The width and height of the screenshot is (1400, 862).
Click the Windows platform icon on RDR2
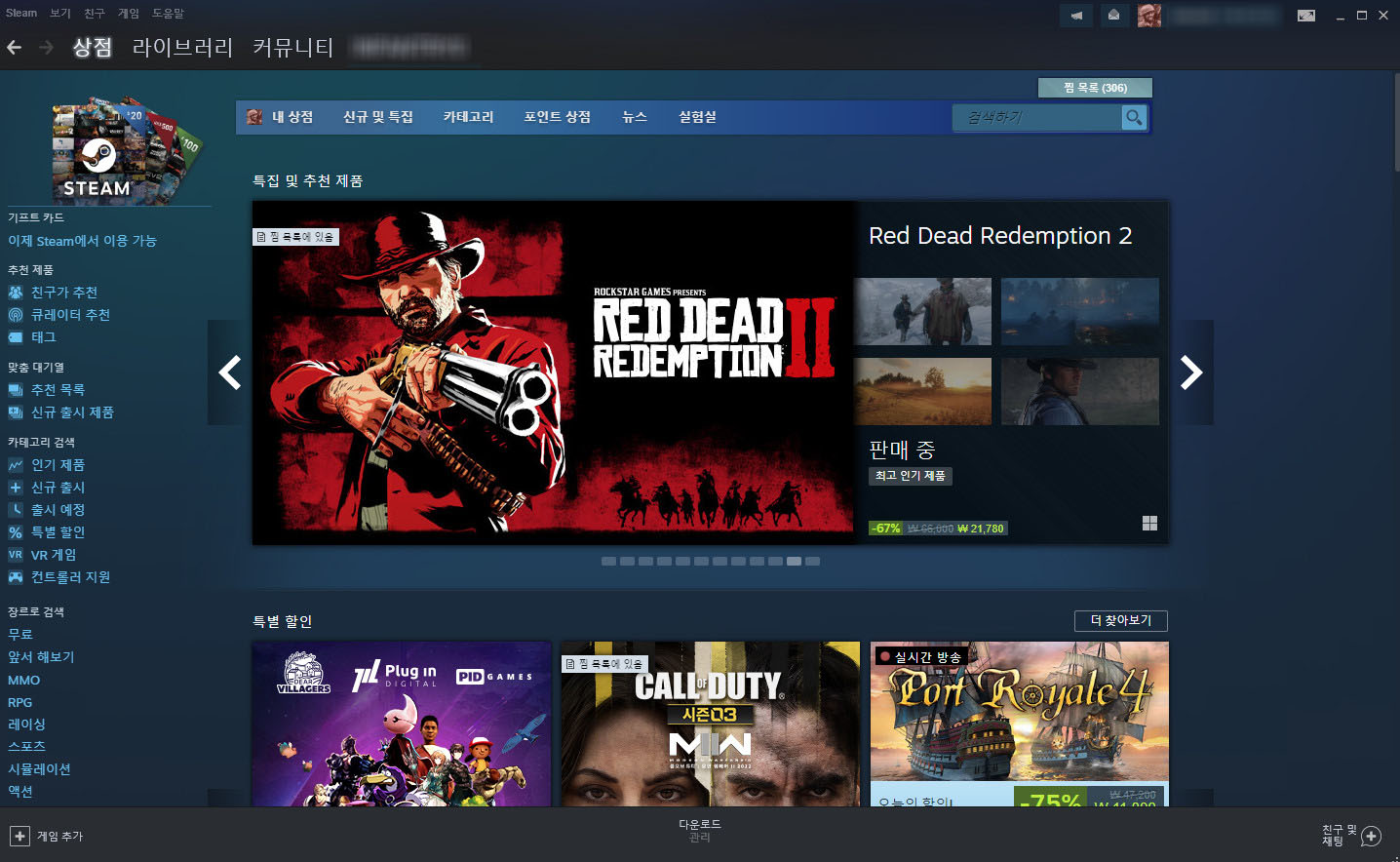1149,524
